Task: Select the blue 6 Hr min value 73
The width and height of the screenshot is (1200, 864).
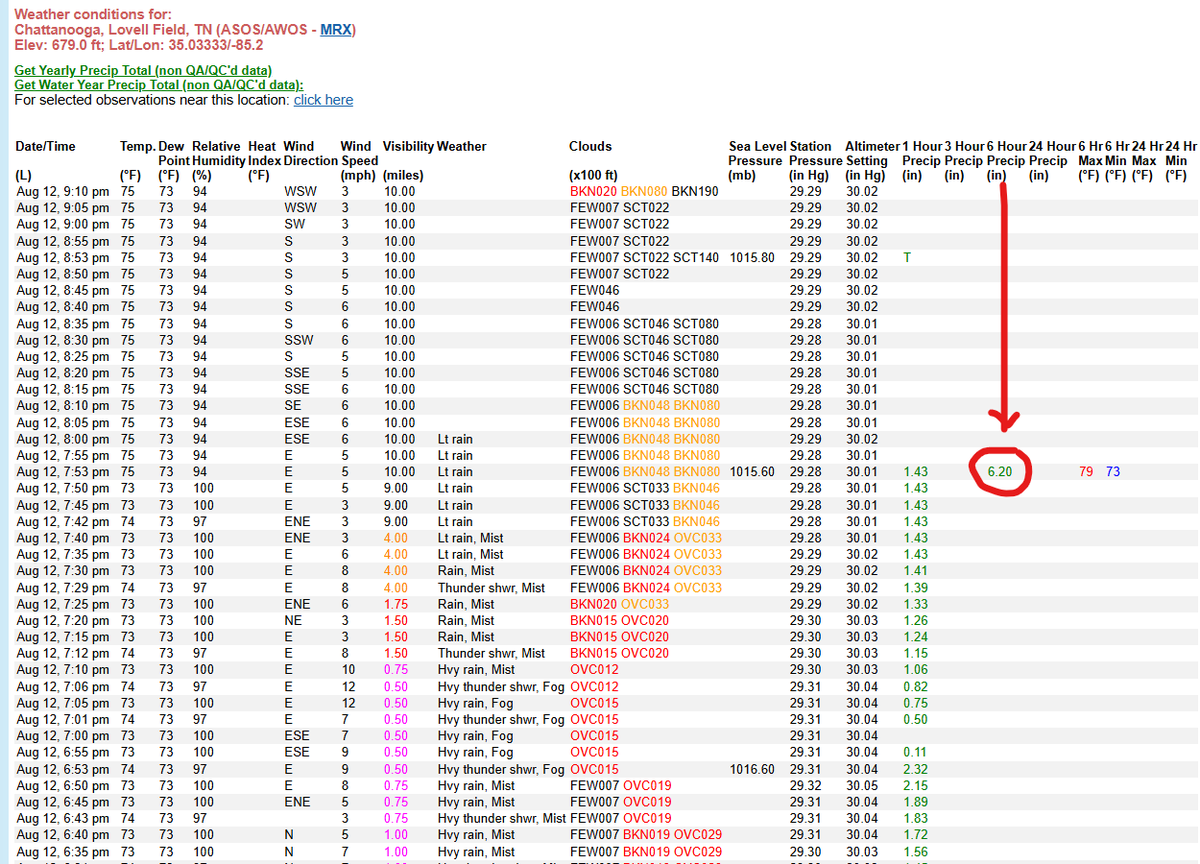Action: [x=1113, y=471]
